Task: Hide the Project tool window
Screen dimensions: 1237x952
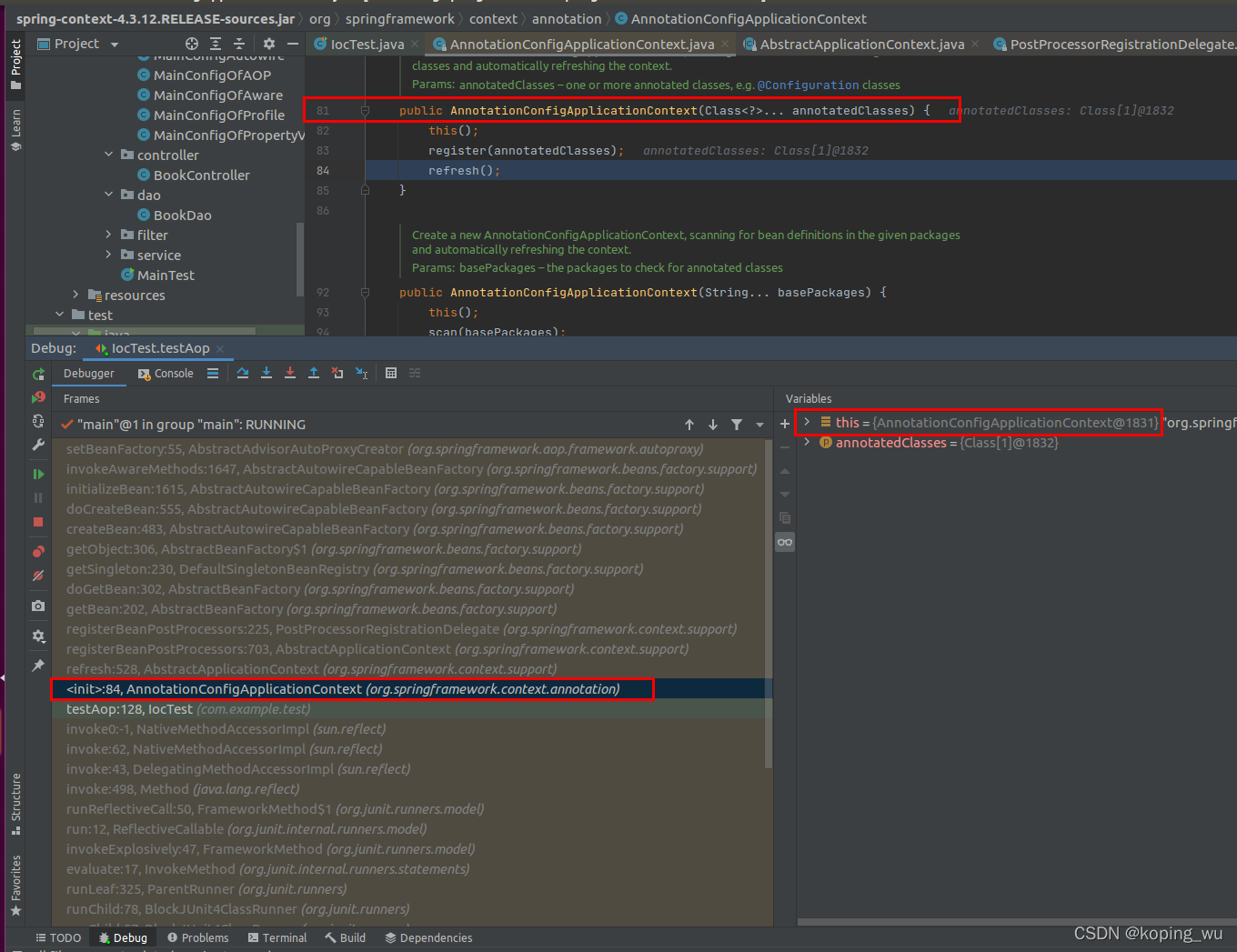Action: 293,44
